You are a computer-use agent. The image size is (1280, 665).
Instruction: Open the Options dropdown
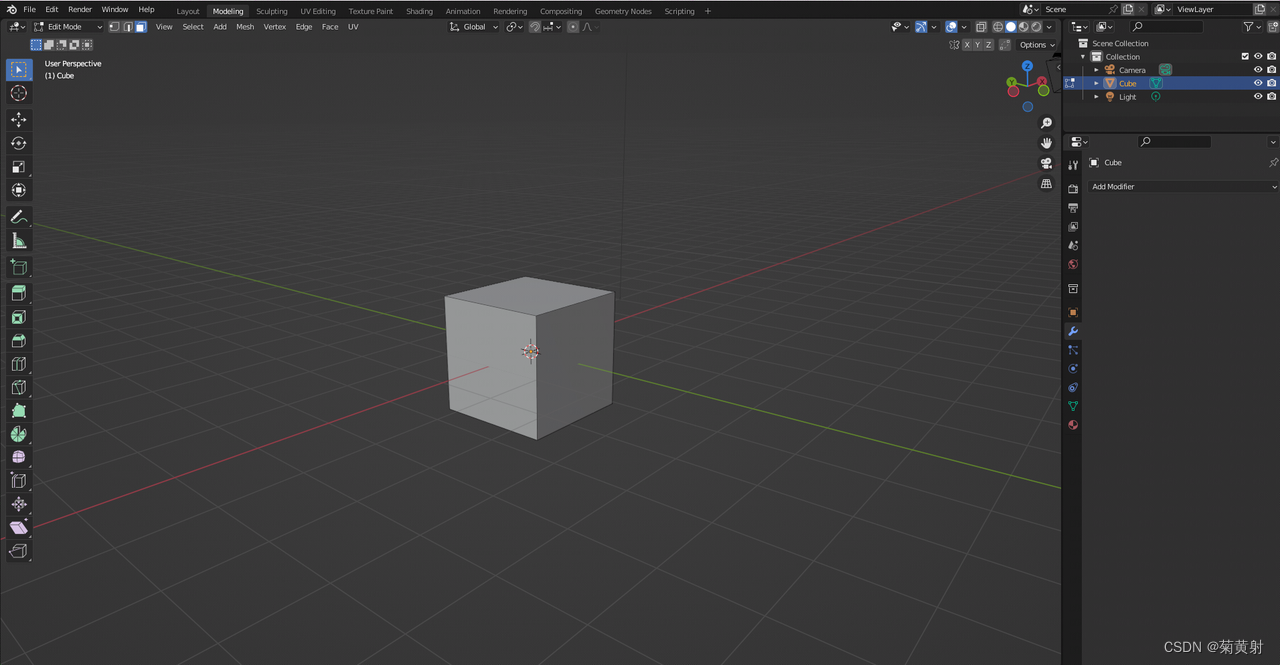1037,45
